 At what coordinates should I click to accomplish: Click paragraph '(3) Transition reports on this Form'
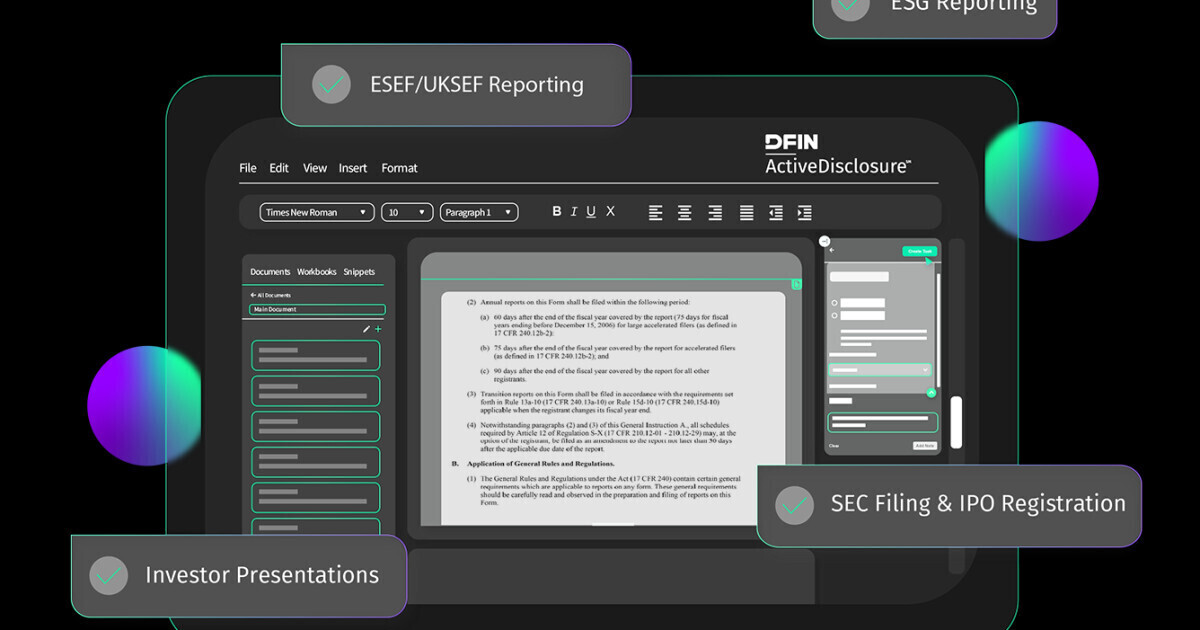click(x=601, y=402)
